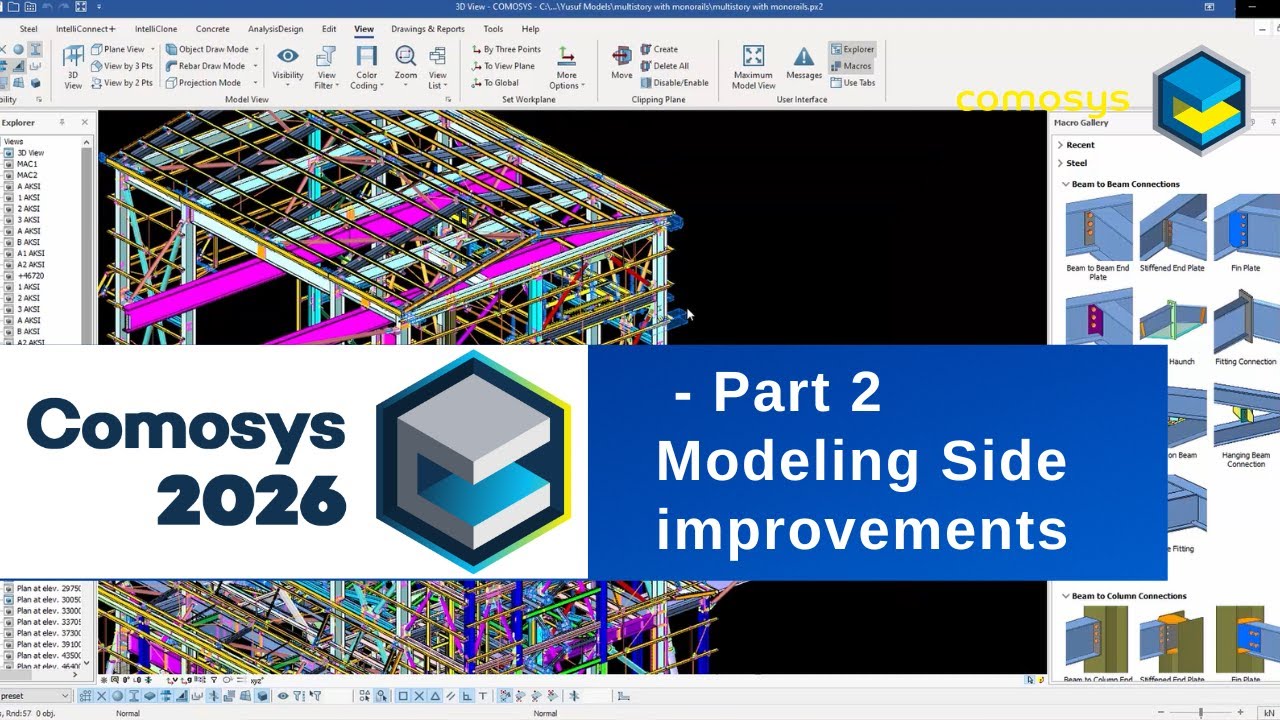Select Beam to Beam End Plate macro
This screenshot has width=1280, height=720.
(1098, 238)
